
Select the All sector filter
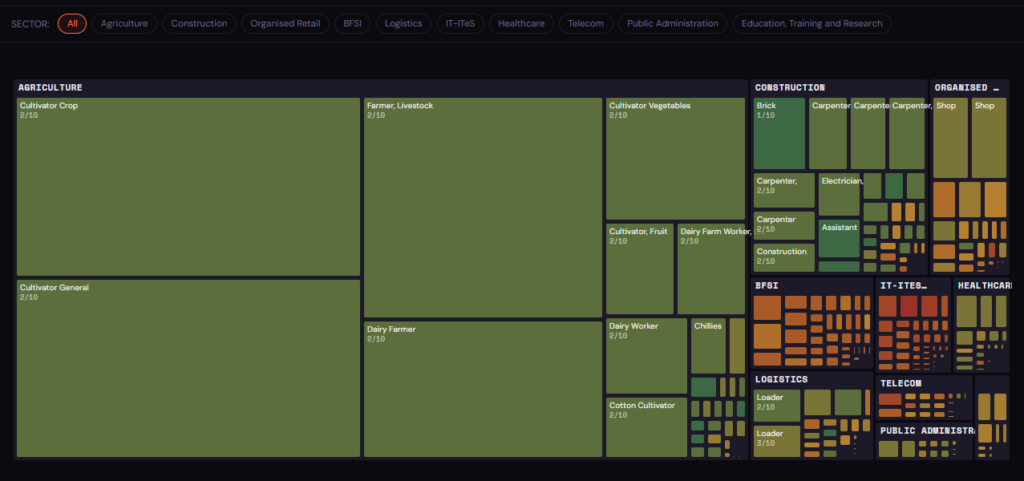click(x=72, y=23)
